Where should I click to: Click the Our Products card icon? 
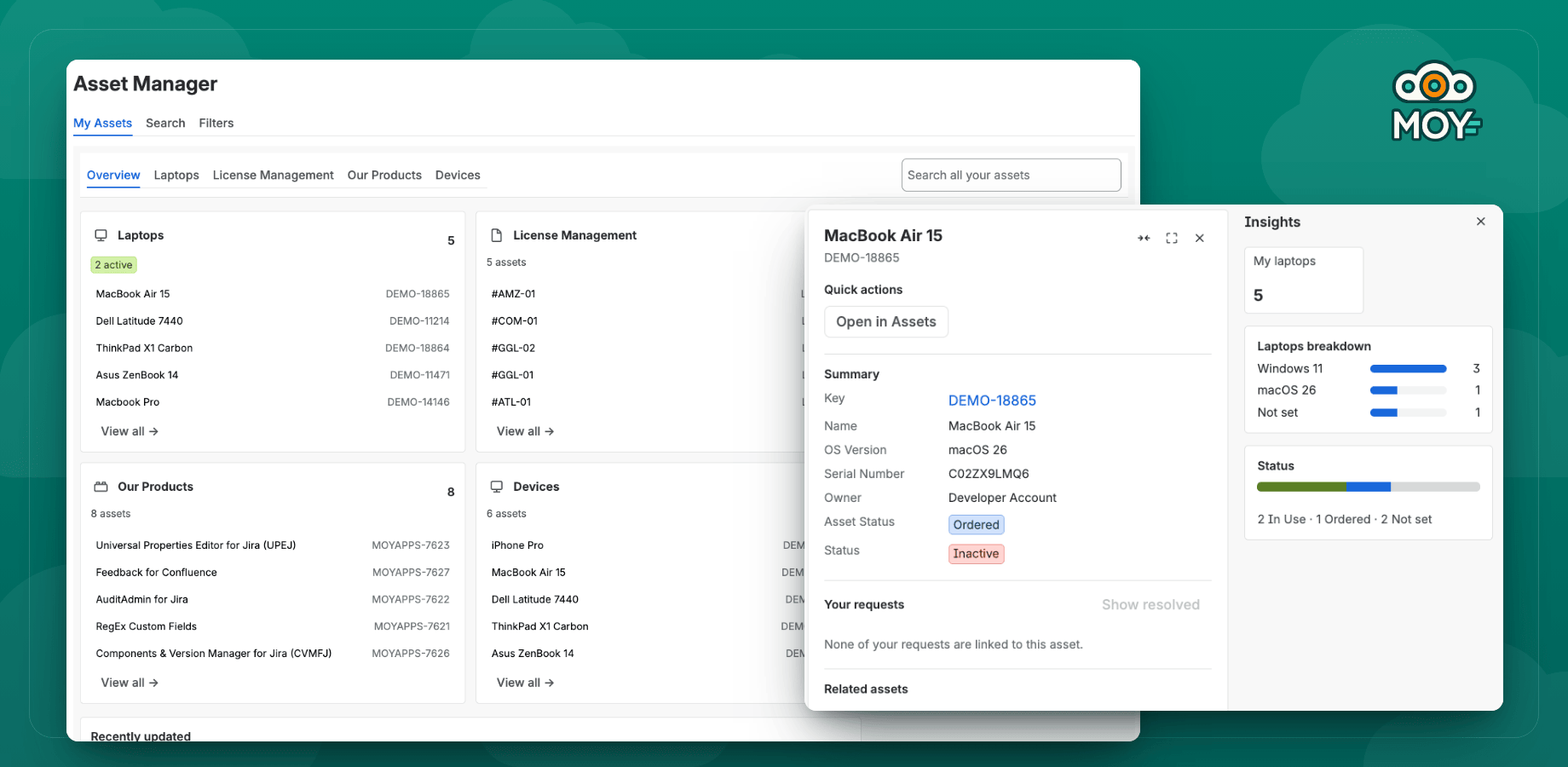101,487
